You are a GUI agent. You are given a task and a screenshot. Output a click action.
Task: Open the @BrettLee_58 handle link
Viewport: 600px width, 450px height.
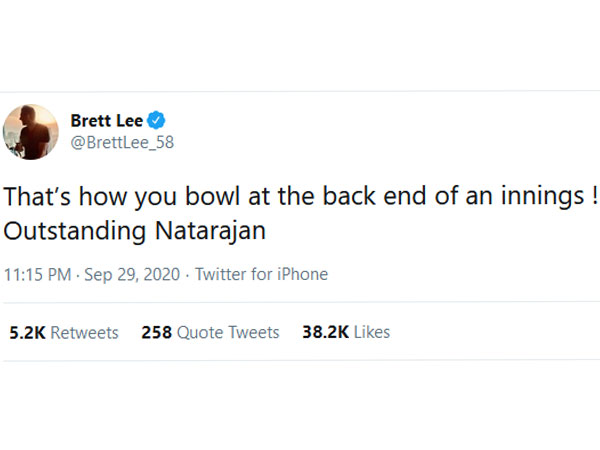pyautogui.click(x=122, y=142)
